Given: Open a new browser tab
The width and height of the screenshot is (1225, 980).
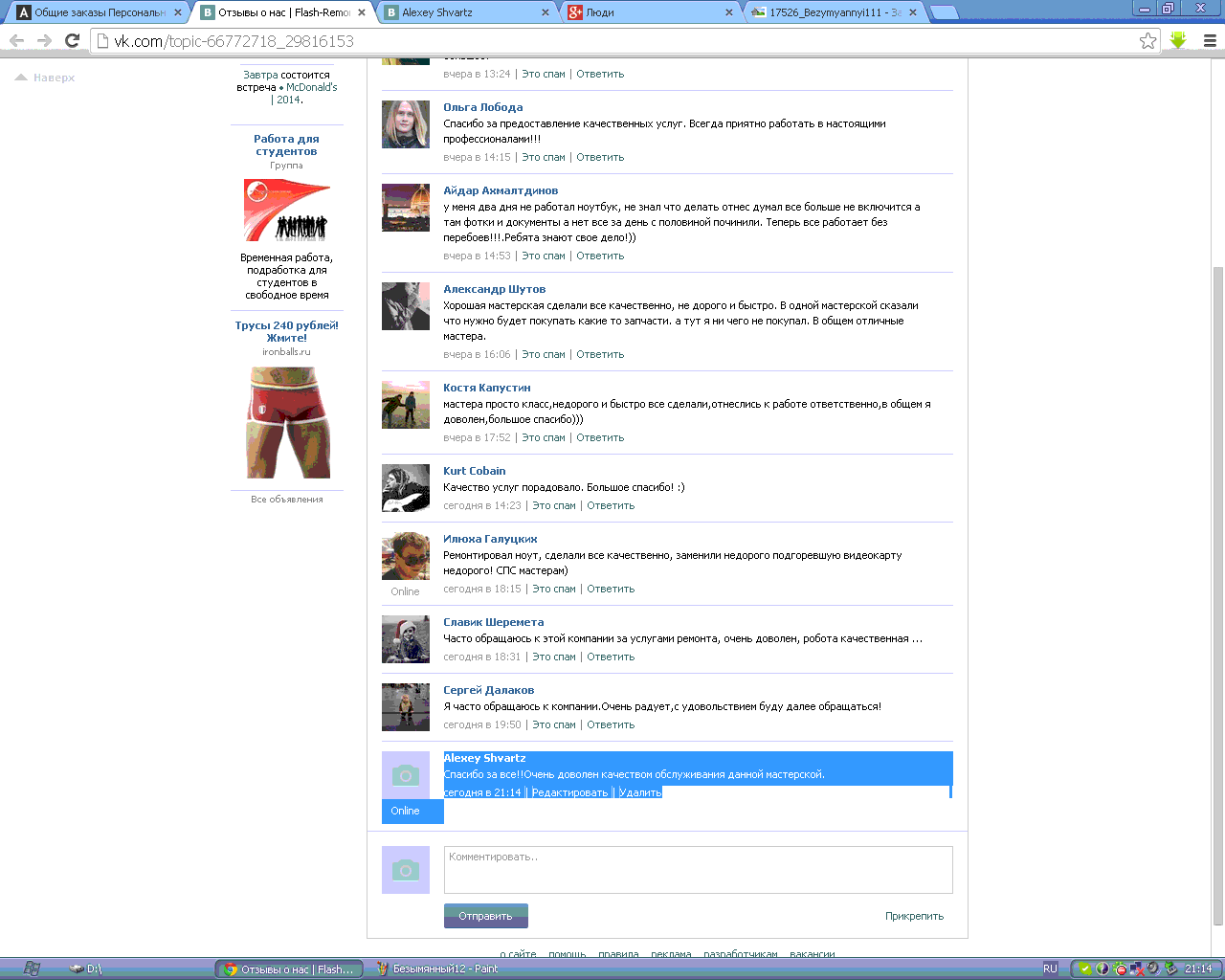Looking at the screenshot, I should coord(944,12).
